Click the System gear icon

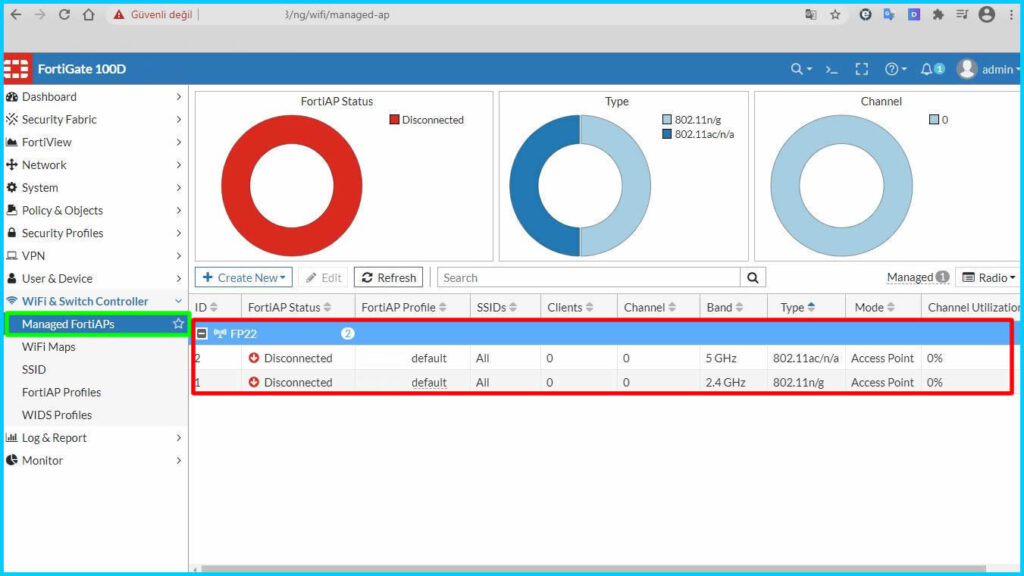[12, 187]
